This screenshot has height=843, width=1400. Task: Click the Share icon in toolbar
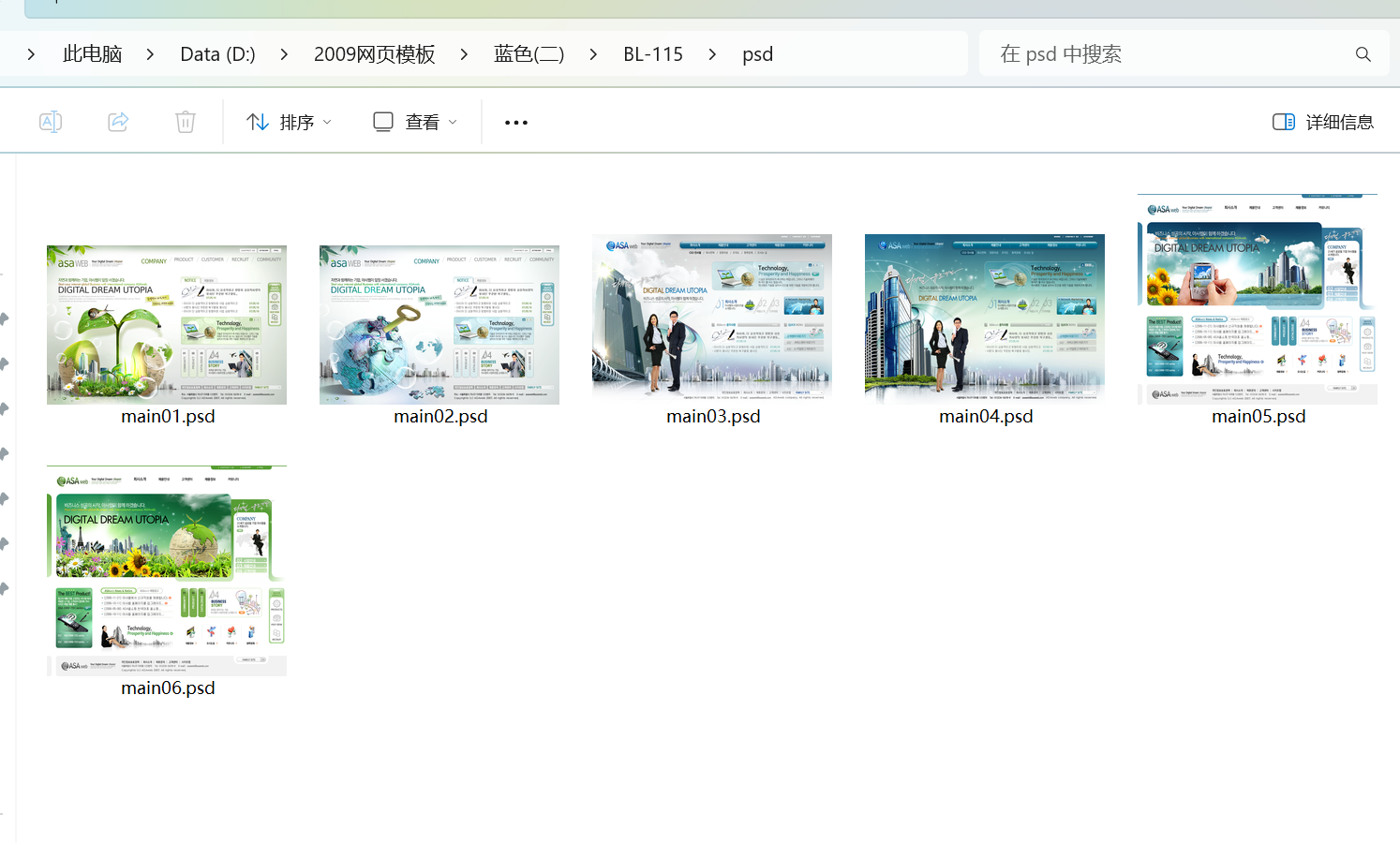118,122
